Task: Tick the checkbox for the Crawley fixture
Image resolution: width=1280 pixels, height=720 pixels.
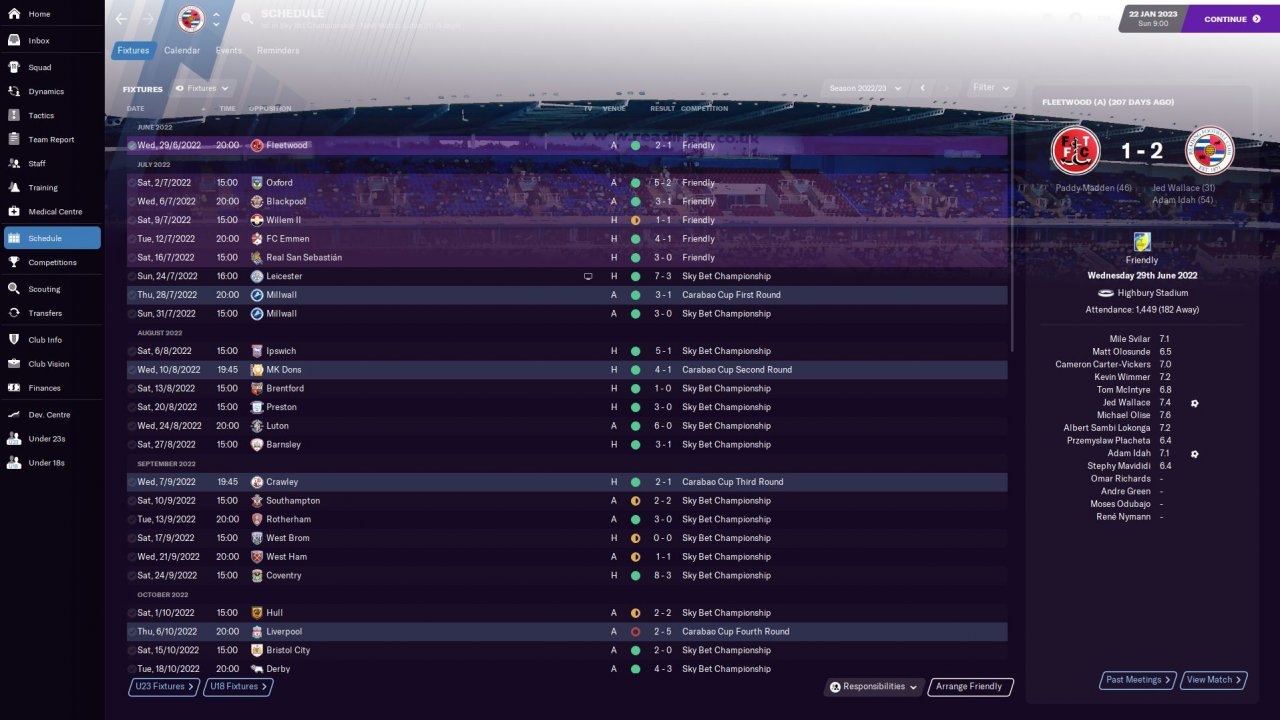Action: click(x=132, y=482)
